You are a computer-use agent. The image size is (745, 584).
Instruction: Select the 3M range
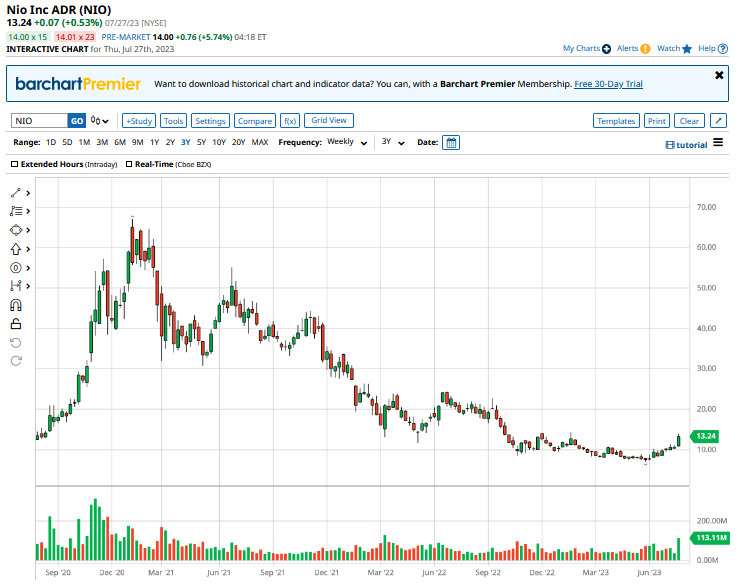(x=102, y=142)
